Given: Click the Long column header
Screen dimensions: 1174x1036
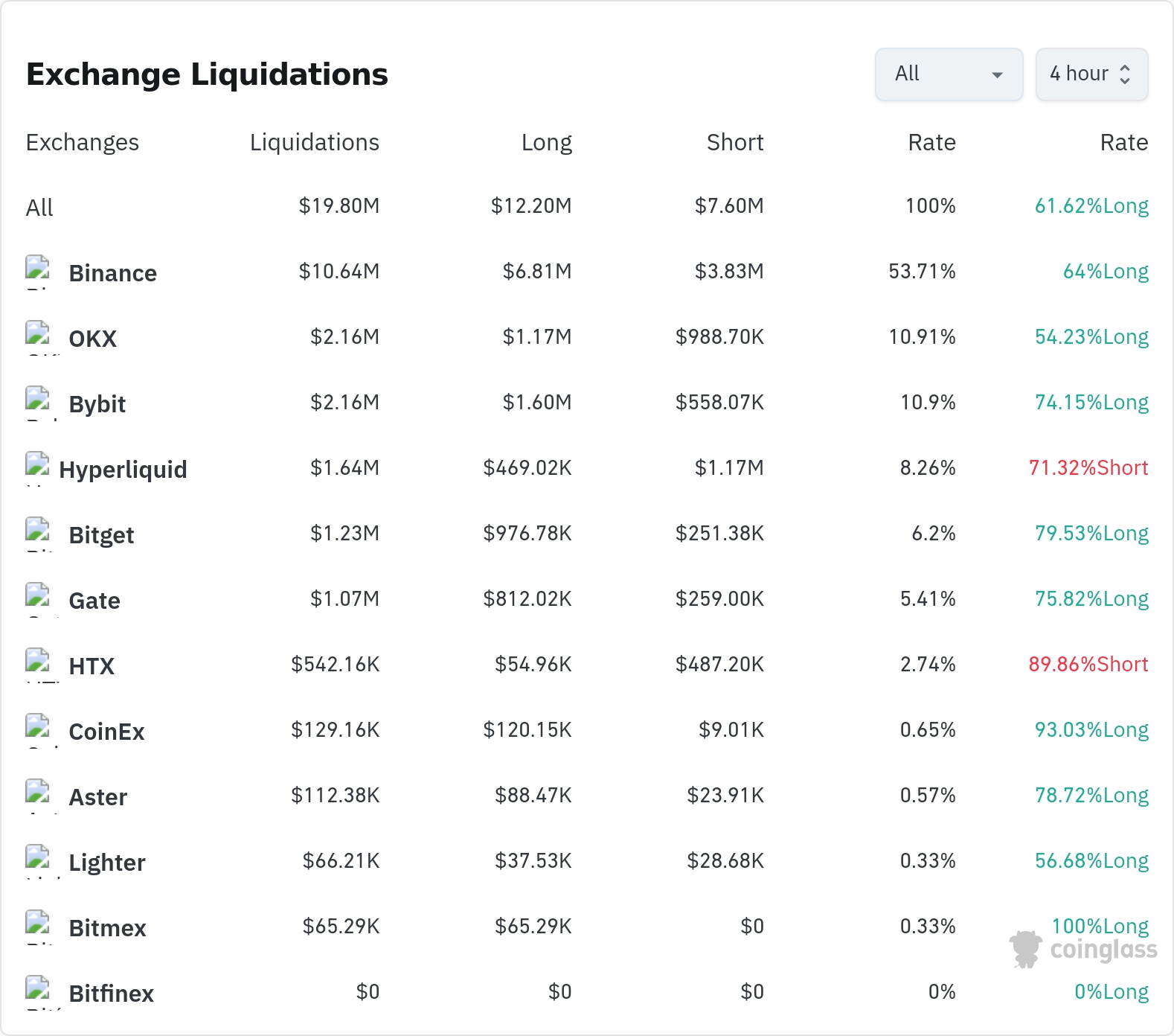Looking at the screenshot, I should click(547, 142).
